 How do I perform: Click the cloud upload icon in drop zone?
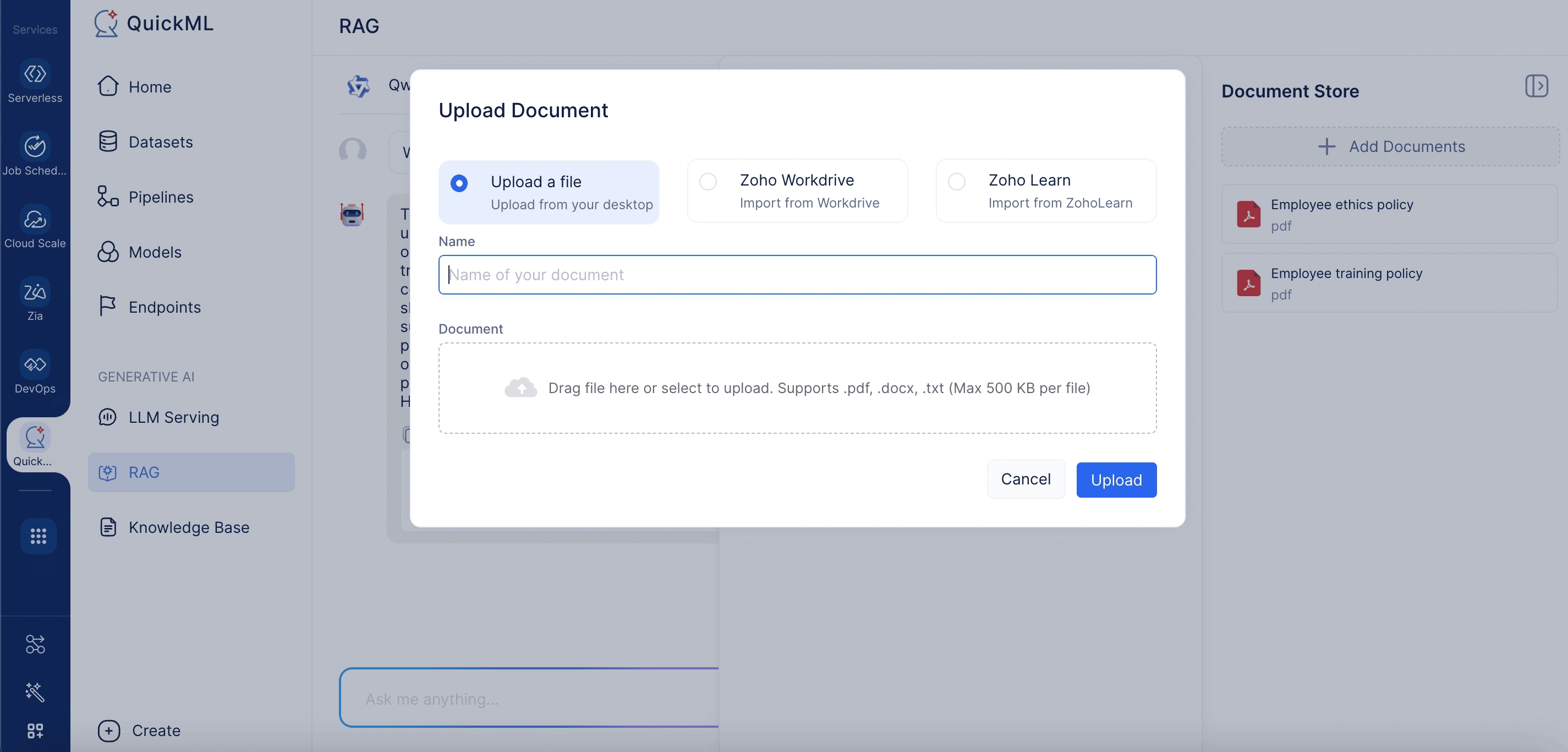[520, 387]
